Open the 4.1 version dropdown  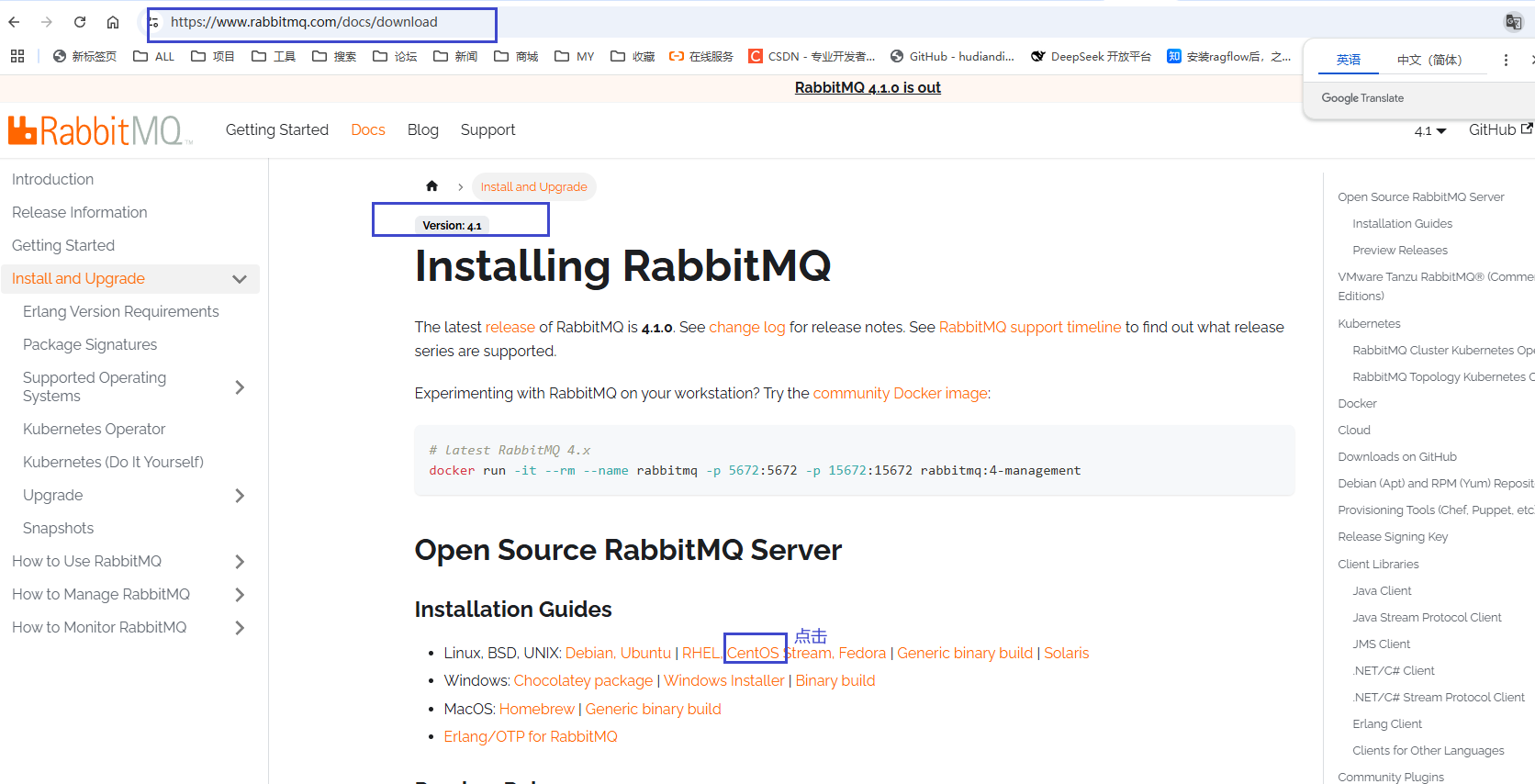[x=1430, y=130]
